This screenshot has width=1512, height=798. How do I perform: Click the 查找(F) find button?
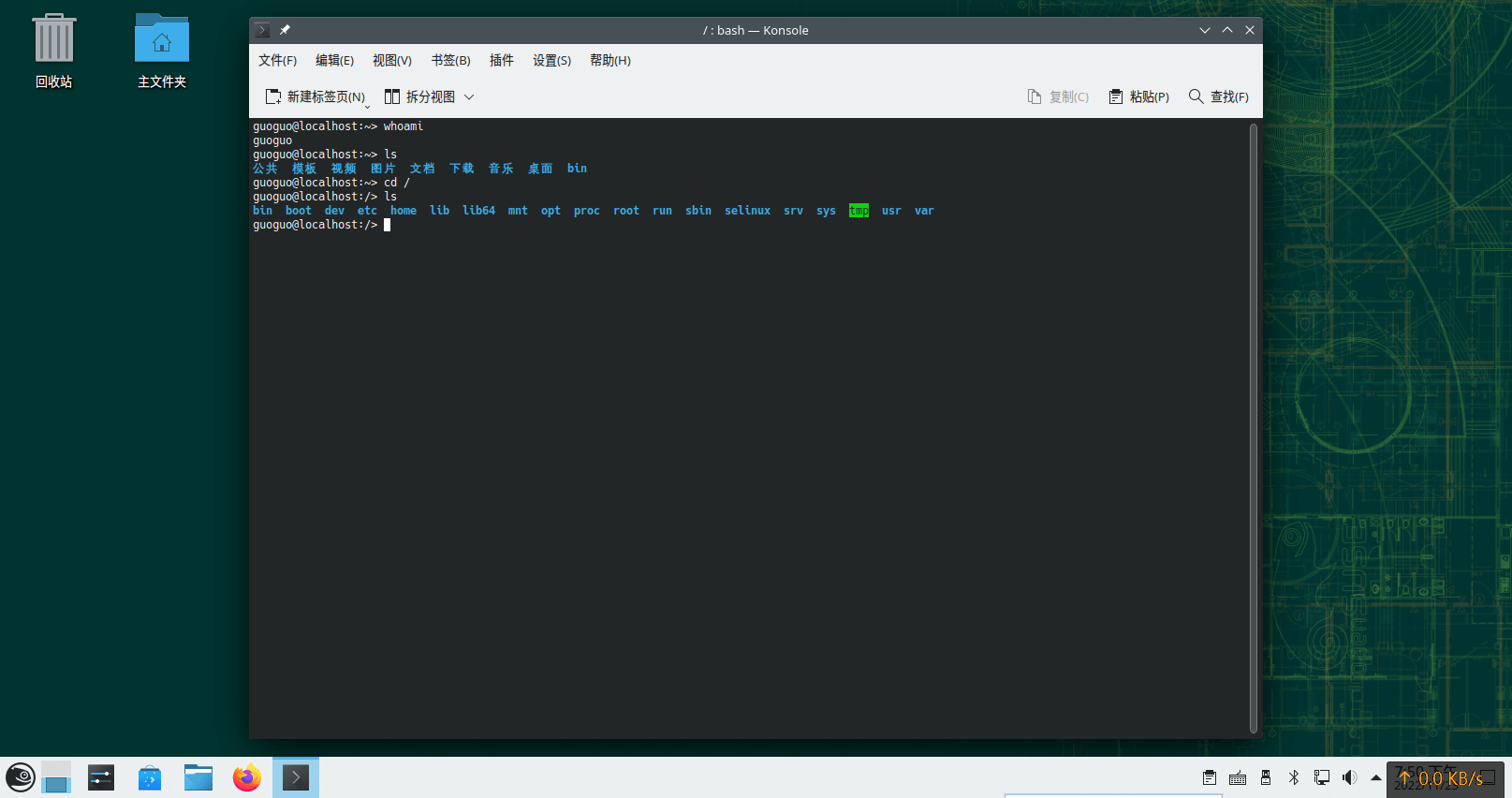(x=1218, y=96)
